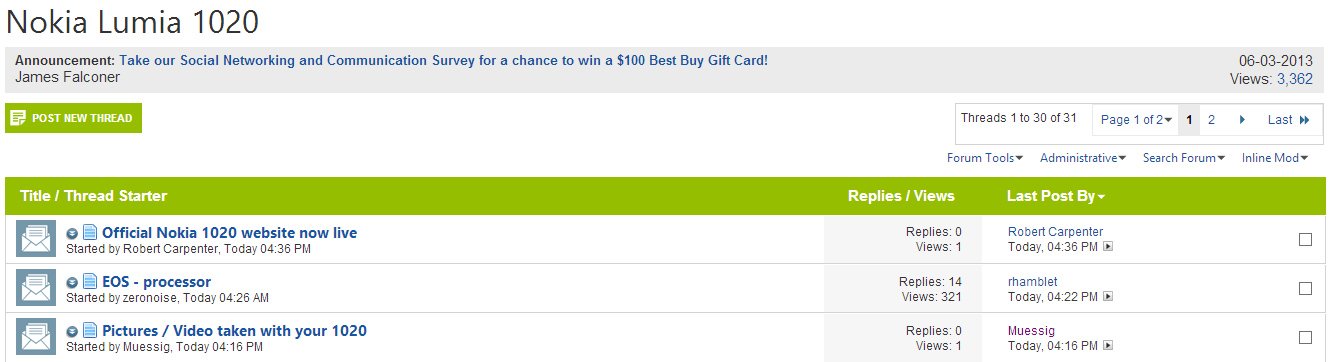Viewport: 1331px width, 362px height.
Task: Open the Inline Mod menu
Action: 1275,158
